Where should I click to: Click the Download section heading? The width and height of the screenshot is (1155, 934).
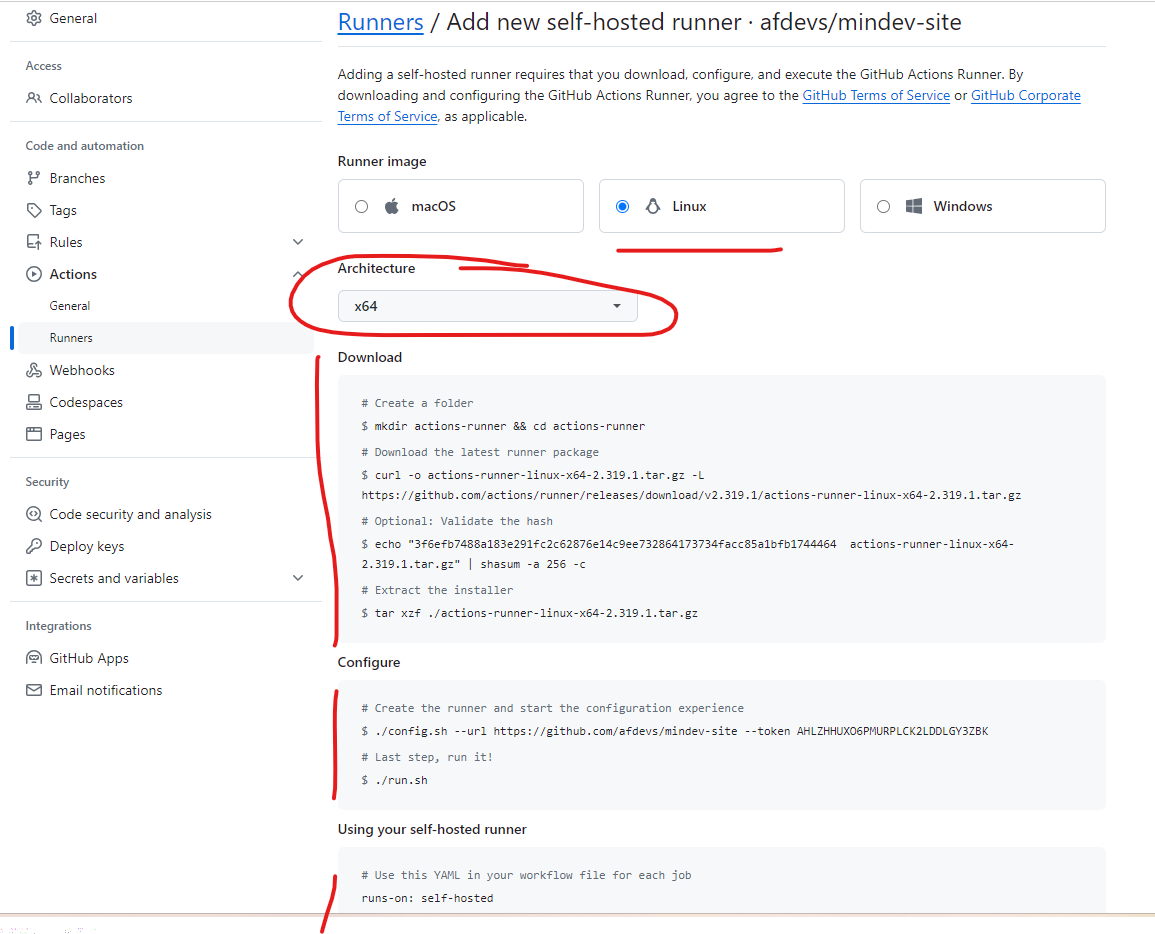pyautogui.click(x=370, y=357)
